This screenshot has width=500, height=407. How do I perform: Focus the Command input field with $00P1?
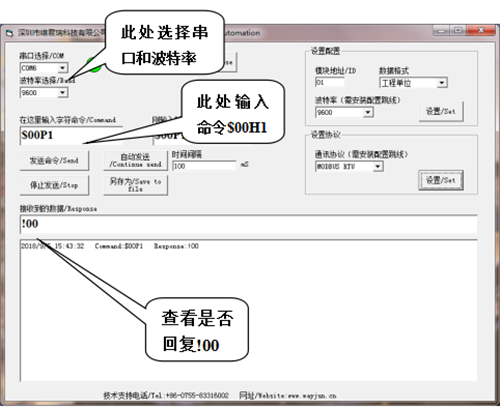[71, 135]
